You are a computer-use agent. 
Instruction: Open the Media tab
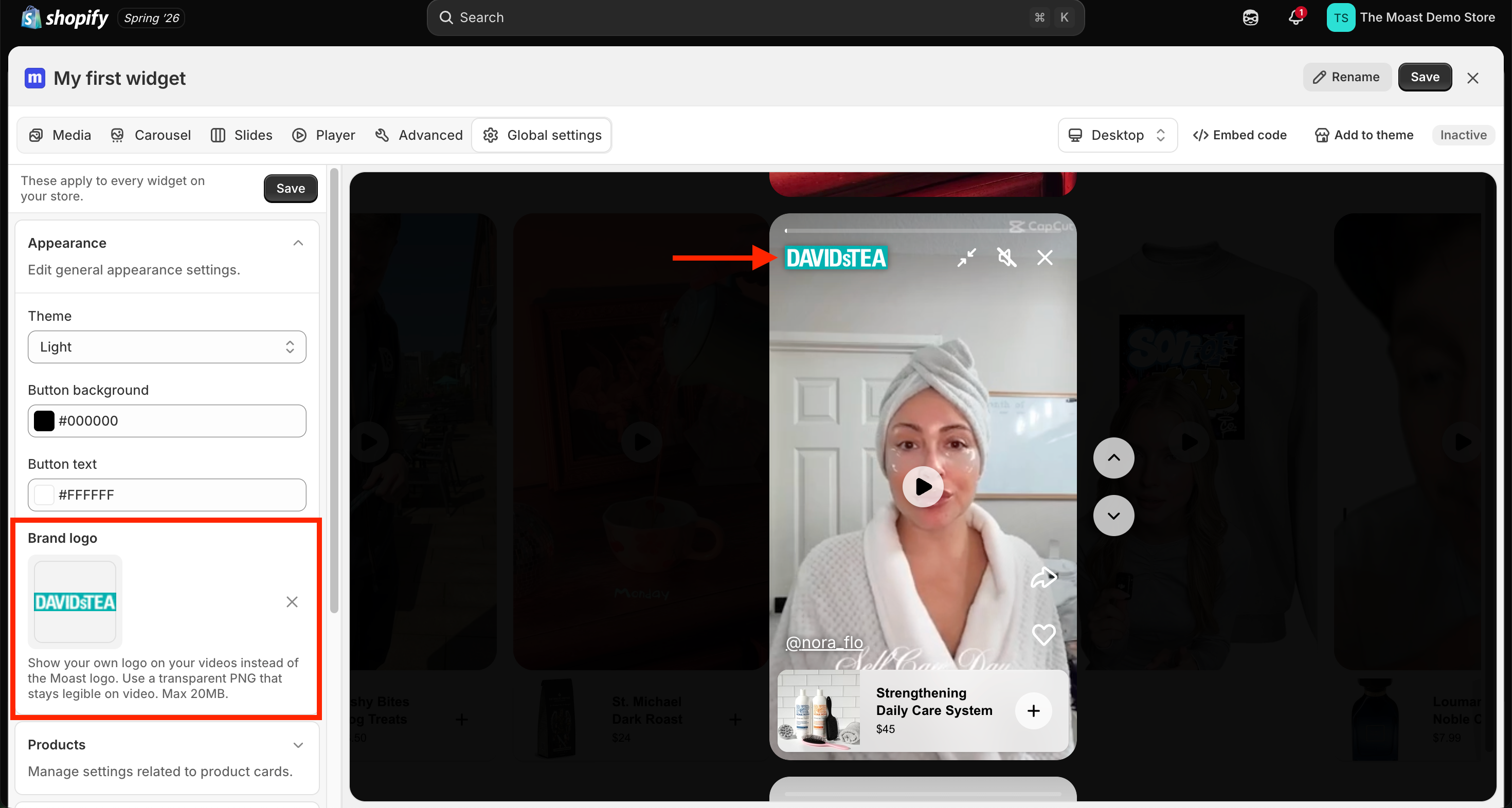[x=61, y=135]
